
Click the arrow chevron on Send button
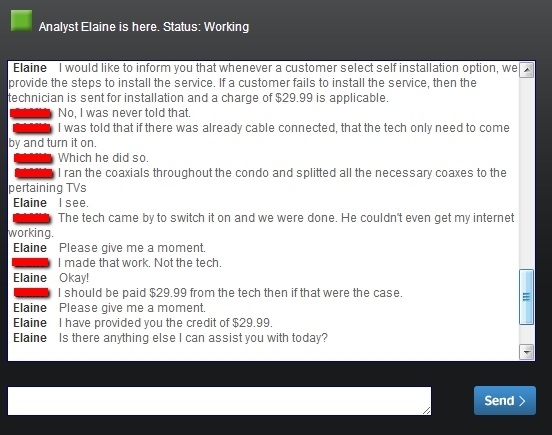point(522,401)
